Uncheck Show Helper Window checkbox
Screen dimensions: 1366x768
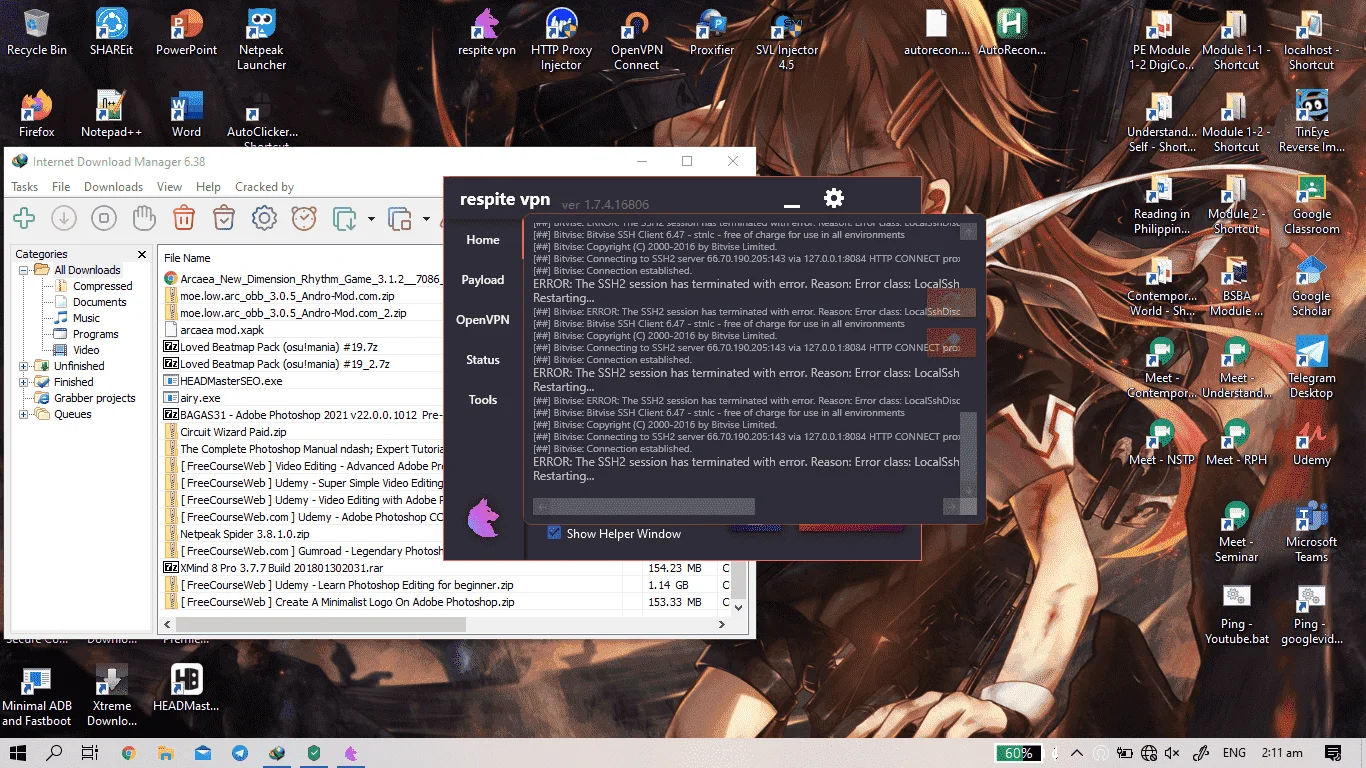[554, 533]
